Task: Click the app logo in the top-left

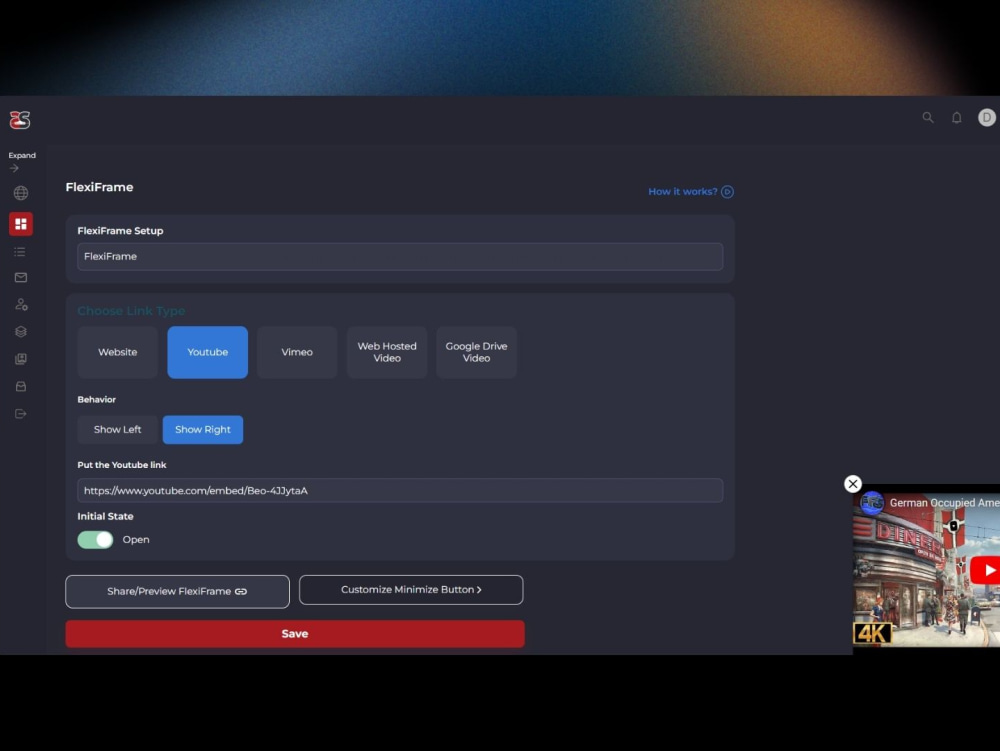Action: coord(20,119)
